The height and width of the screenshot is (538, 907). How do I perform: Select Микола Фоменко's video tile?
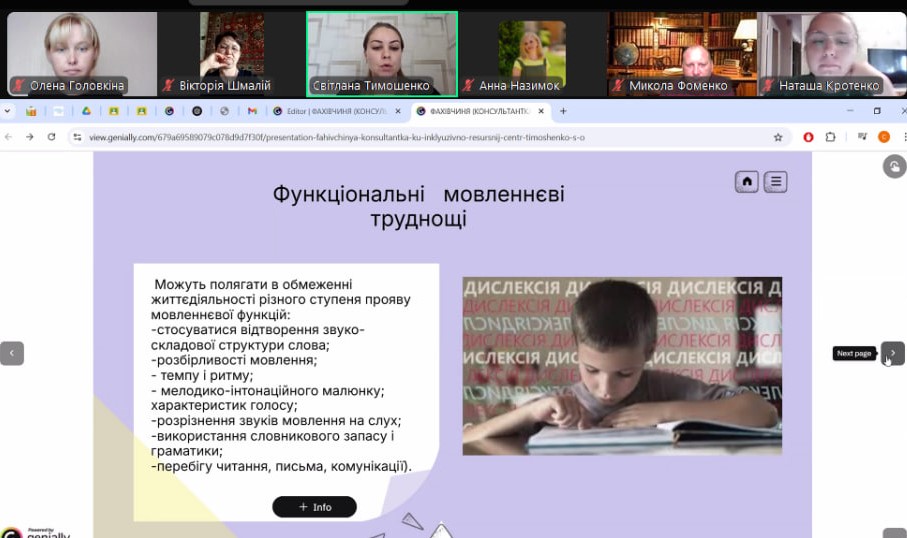point(683,54)
